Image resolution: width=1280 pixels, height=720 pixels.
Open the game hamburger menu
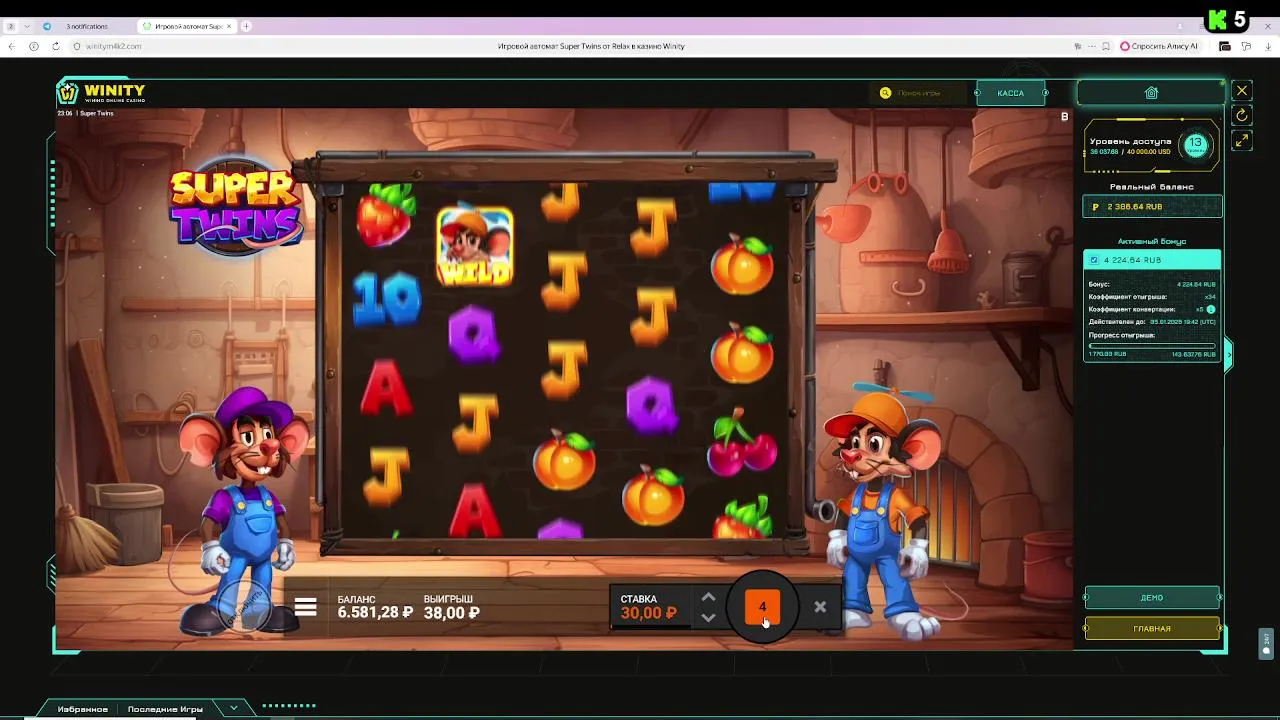(x=306, y=607)
